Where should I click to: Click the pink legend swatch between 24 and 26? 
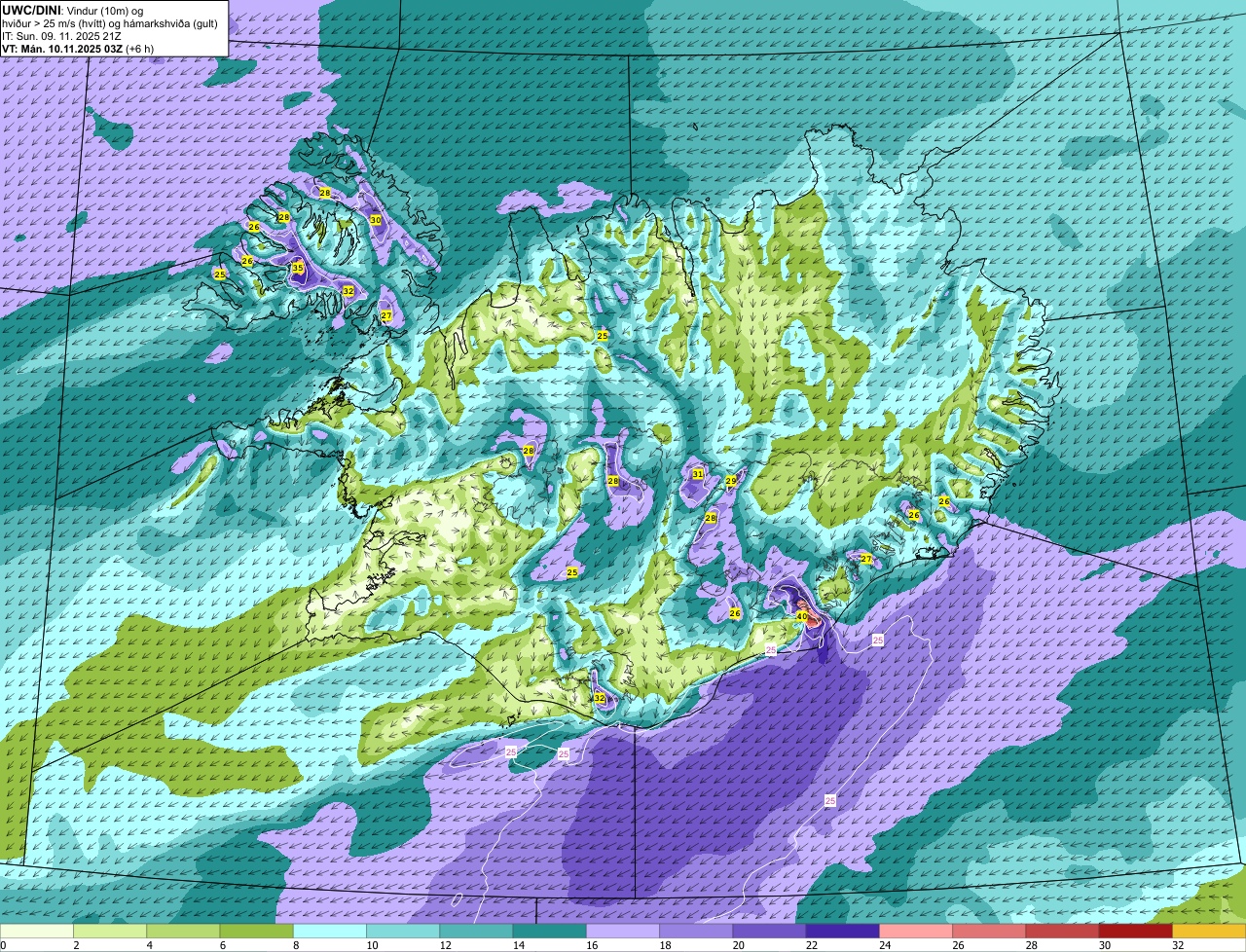(x=916, y=931)
